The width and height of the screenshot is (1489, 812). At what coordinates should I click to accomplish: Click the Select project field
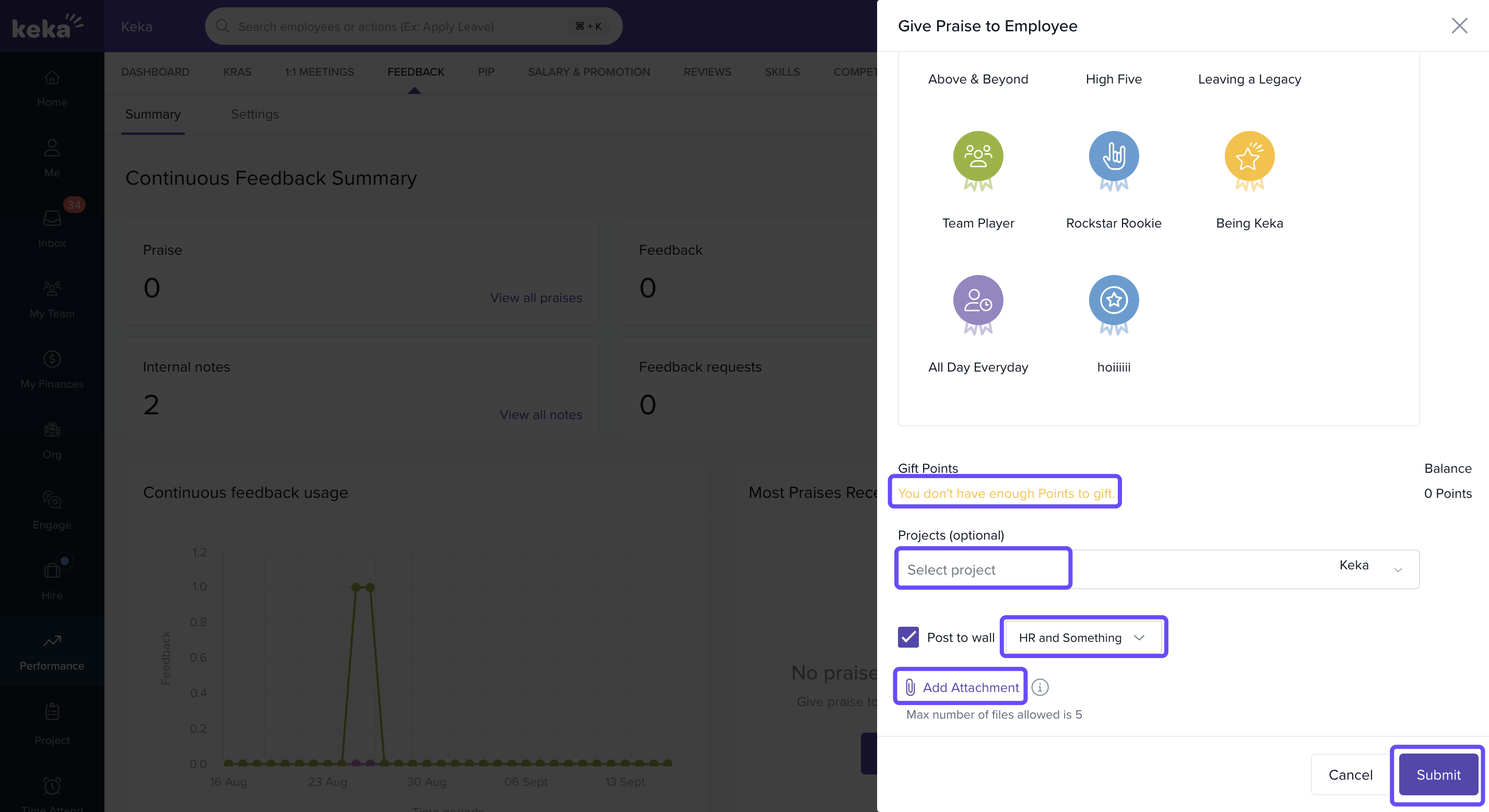tap(983, 569)
